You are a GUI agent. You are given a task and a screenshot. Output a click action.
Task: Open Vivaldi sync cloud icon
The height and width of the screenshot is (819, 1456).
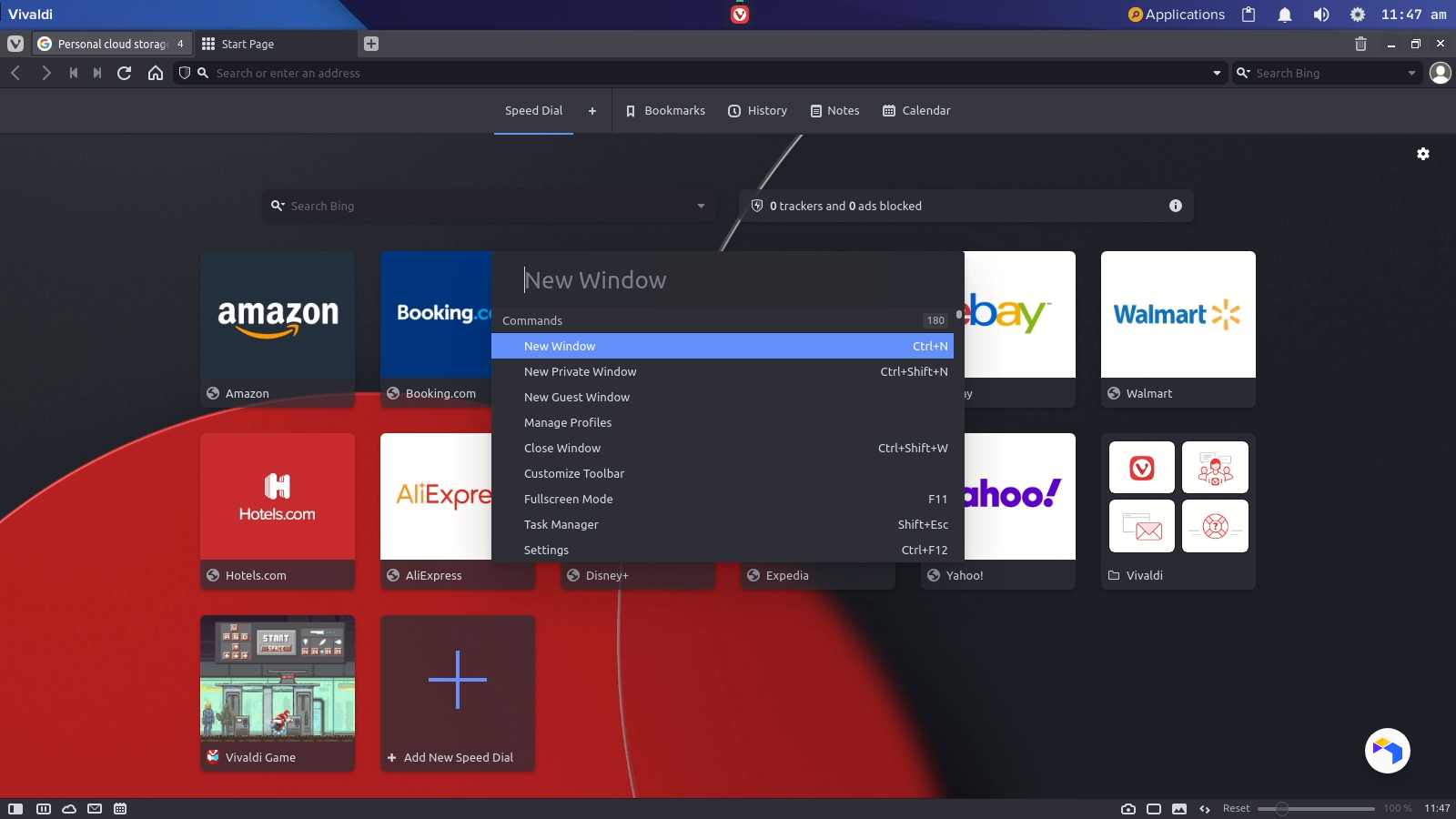coord(69,809)
